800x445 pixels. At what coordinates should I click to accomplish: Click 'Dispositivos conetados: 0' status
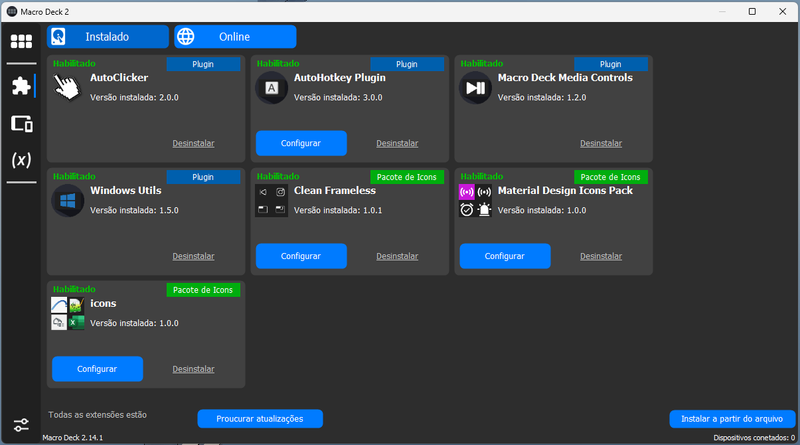pyautogui.click(x=754, y=438)
